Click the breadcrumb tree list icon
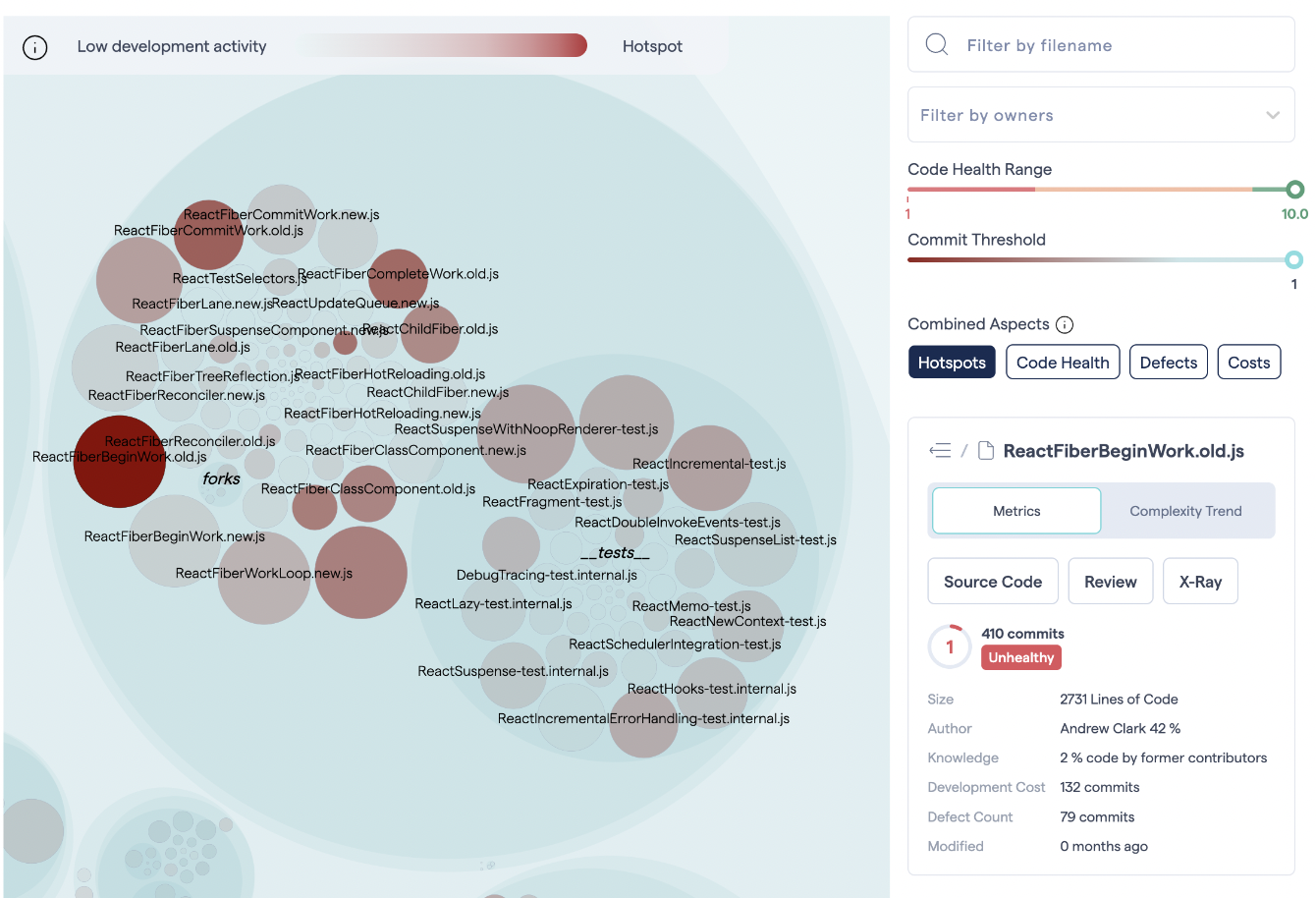Image resolution: width=1316 pixels, height=898 pixels. coord(940,451)
